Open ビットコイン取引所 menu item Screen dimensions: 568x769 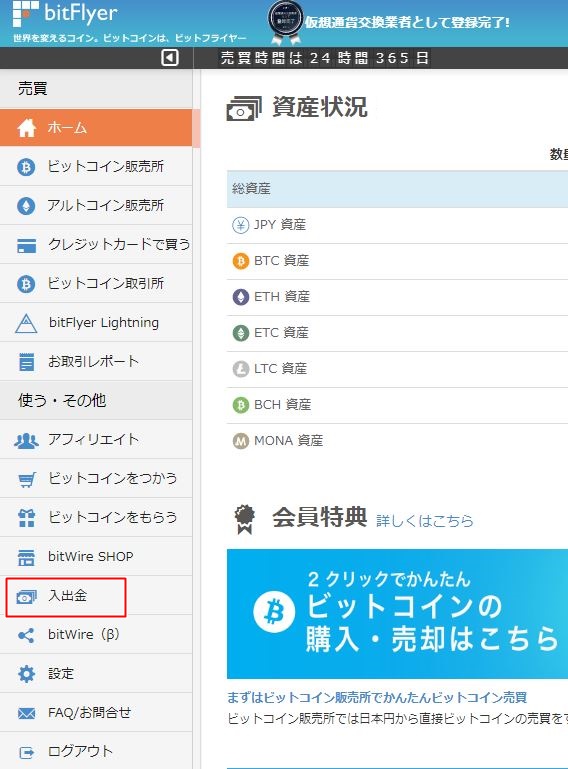(96, 283)
